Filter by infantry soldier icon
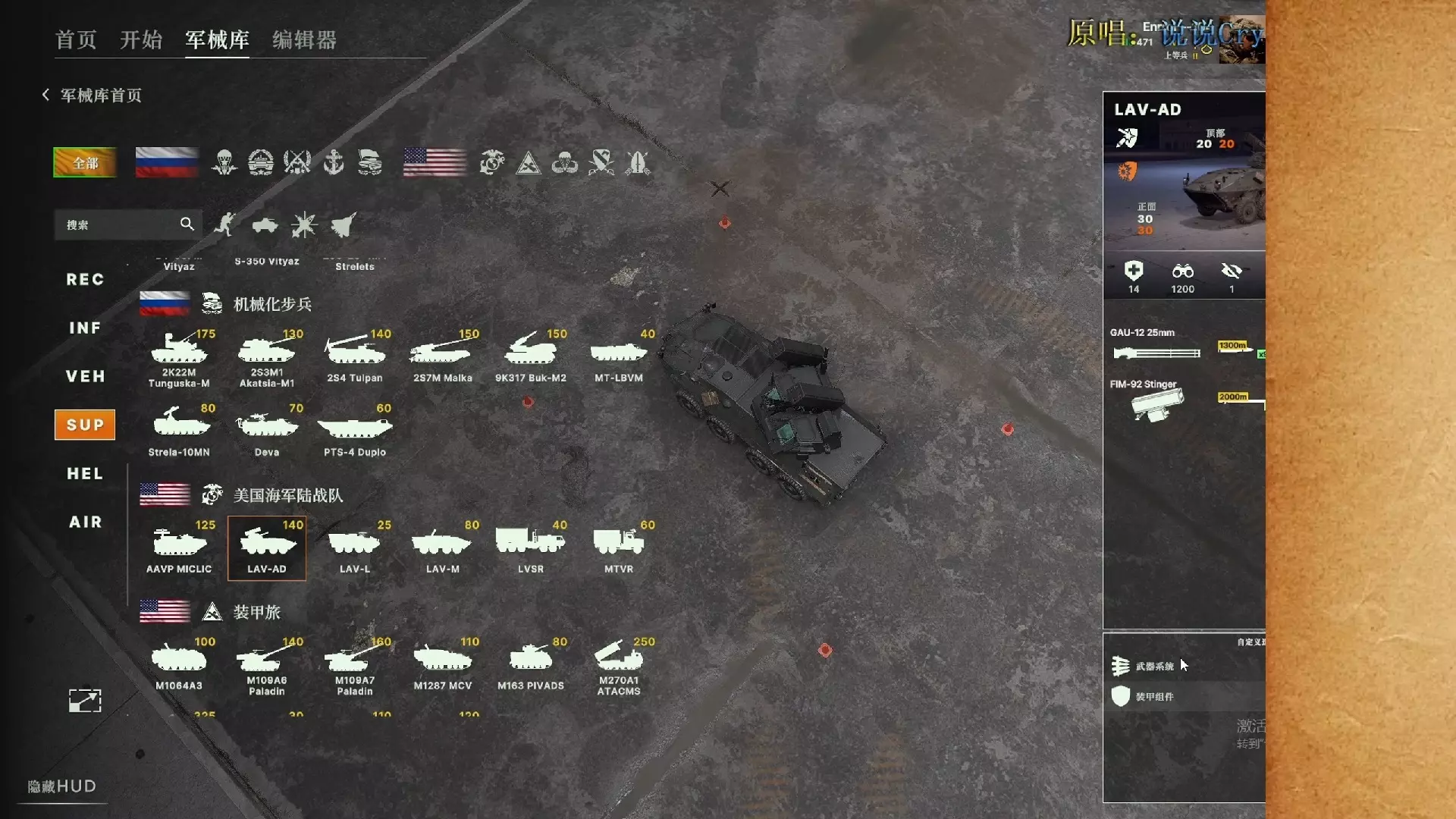This screenshot has width=1456, height=819. (225, 224)
